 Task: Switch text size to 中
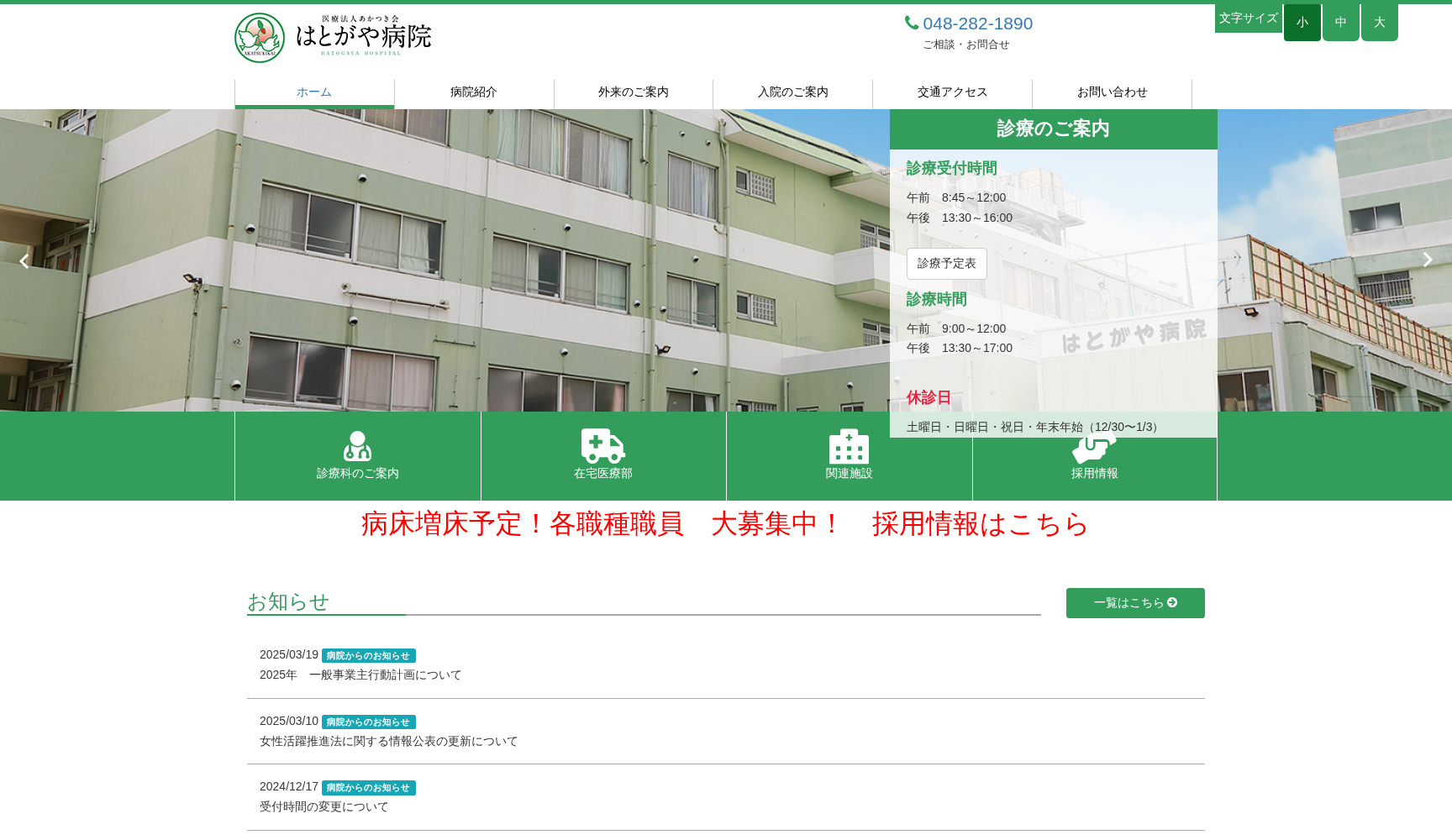1340,22
